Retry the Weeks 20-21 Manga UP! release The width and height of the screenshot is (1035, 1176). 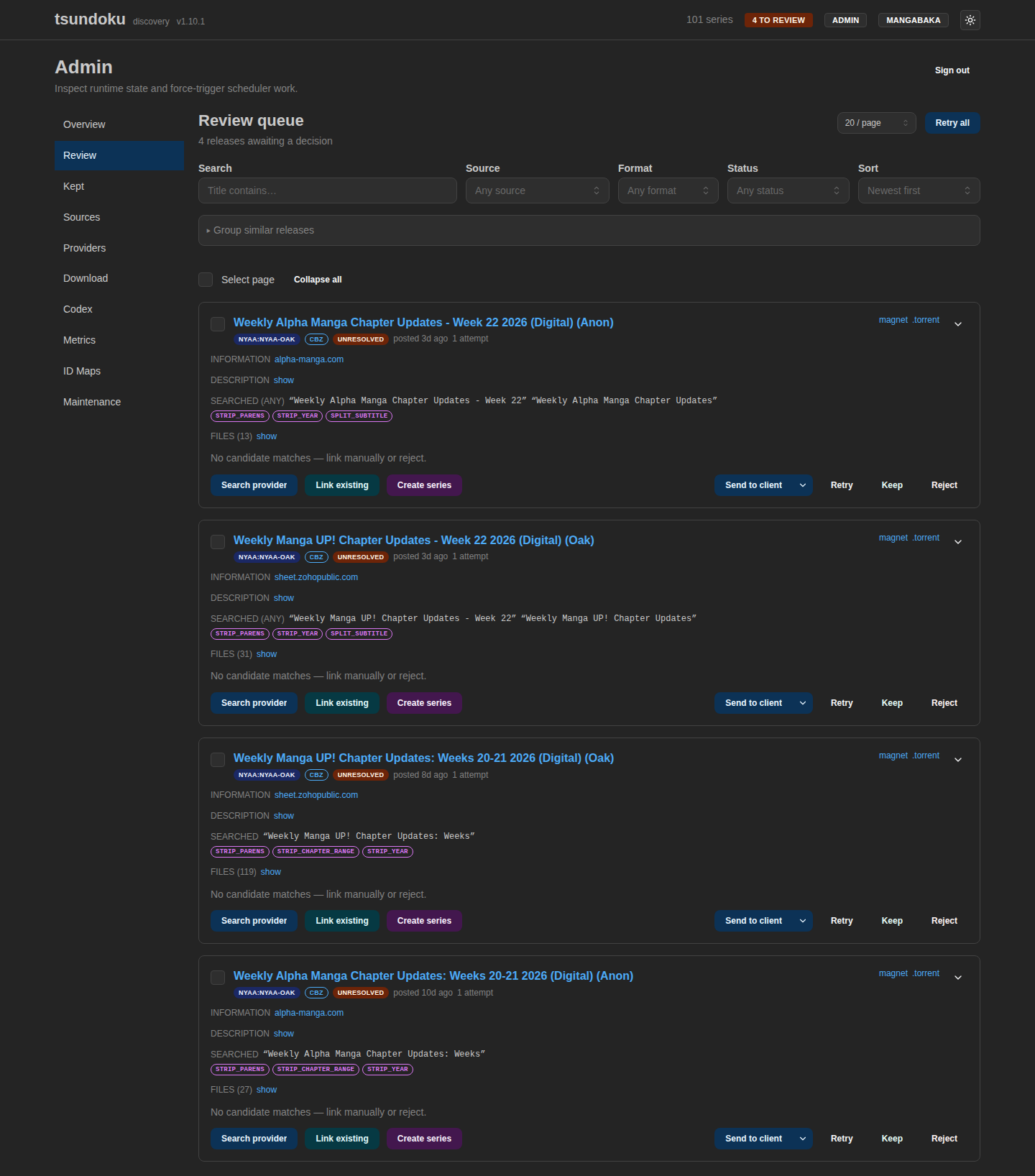(x=842, y=921)
